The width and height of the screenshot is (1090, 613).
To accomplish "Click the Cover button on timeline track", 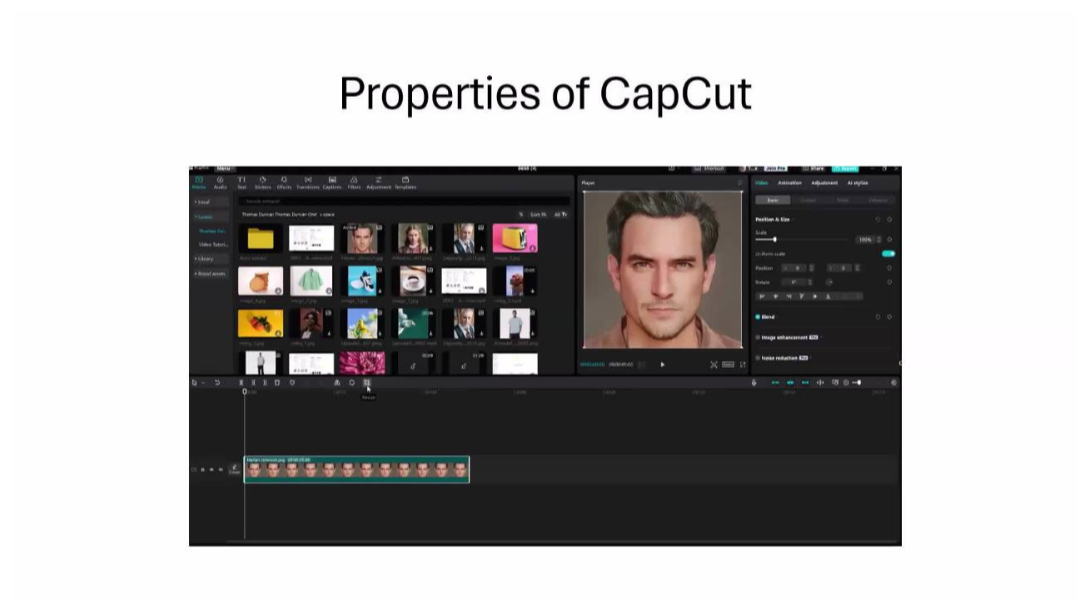I will (234, 470).
